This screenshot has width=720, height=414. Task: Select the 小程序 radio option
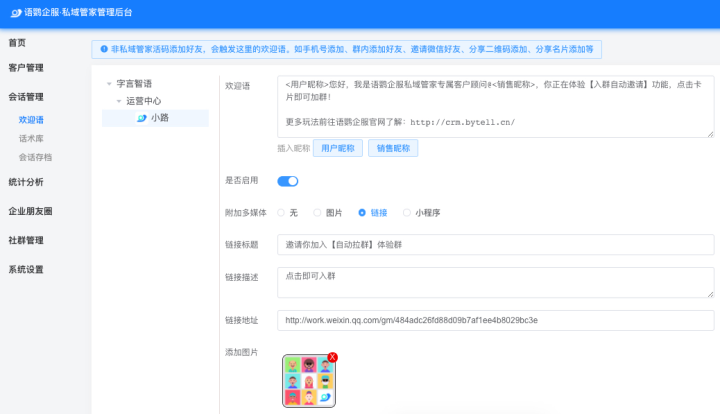pyautogui.click(x=406, y=213)
